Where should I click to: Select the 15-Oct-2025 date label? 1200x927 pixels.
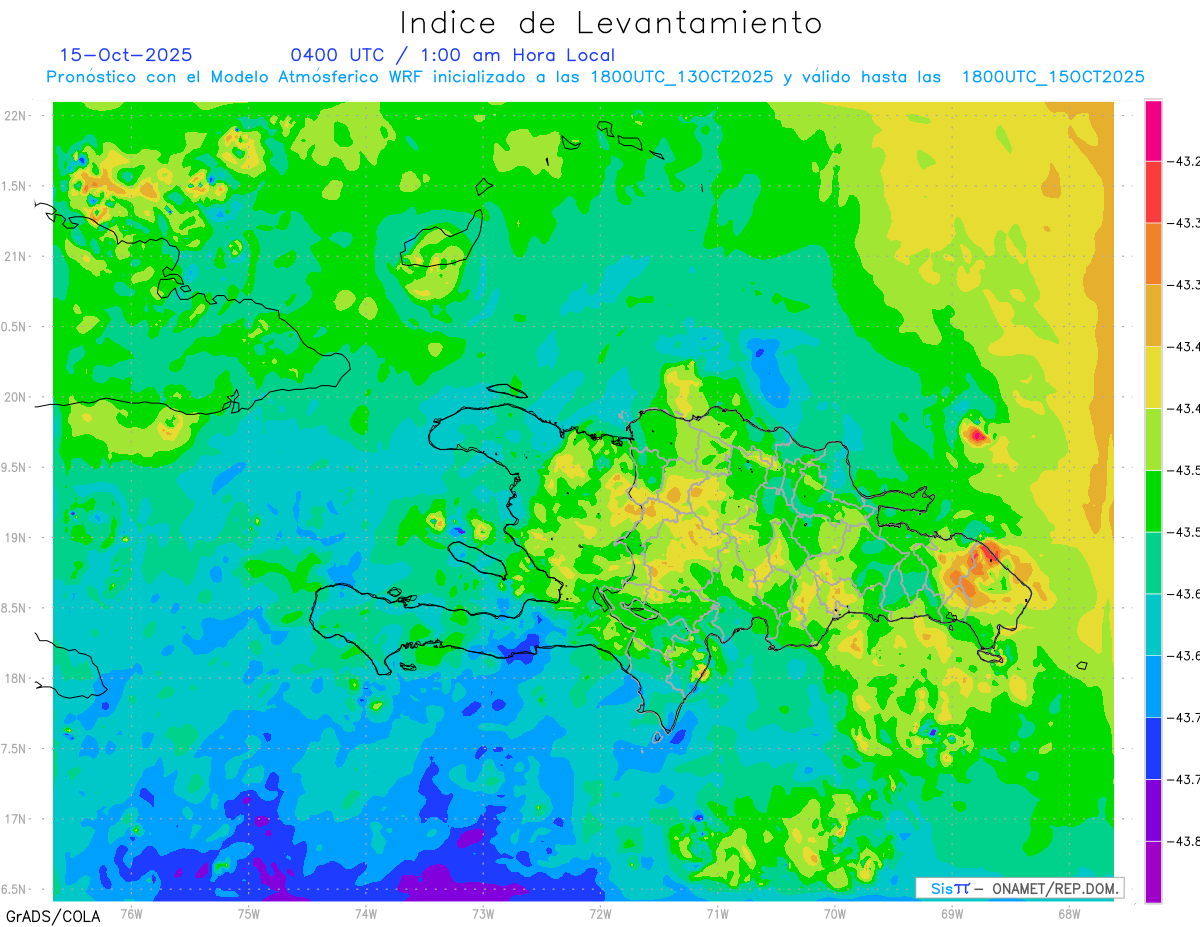click(126, 55)
